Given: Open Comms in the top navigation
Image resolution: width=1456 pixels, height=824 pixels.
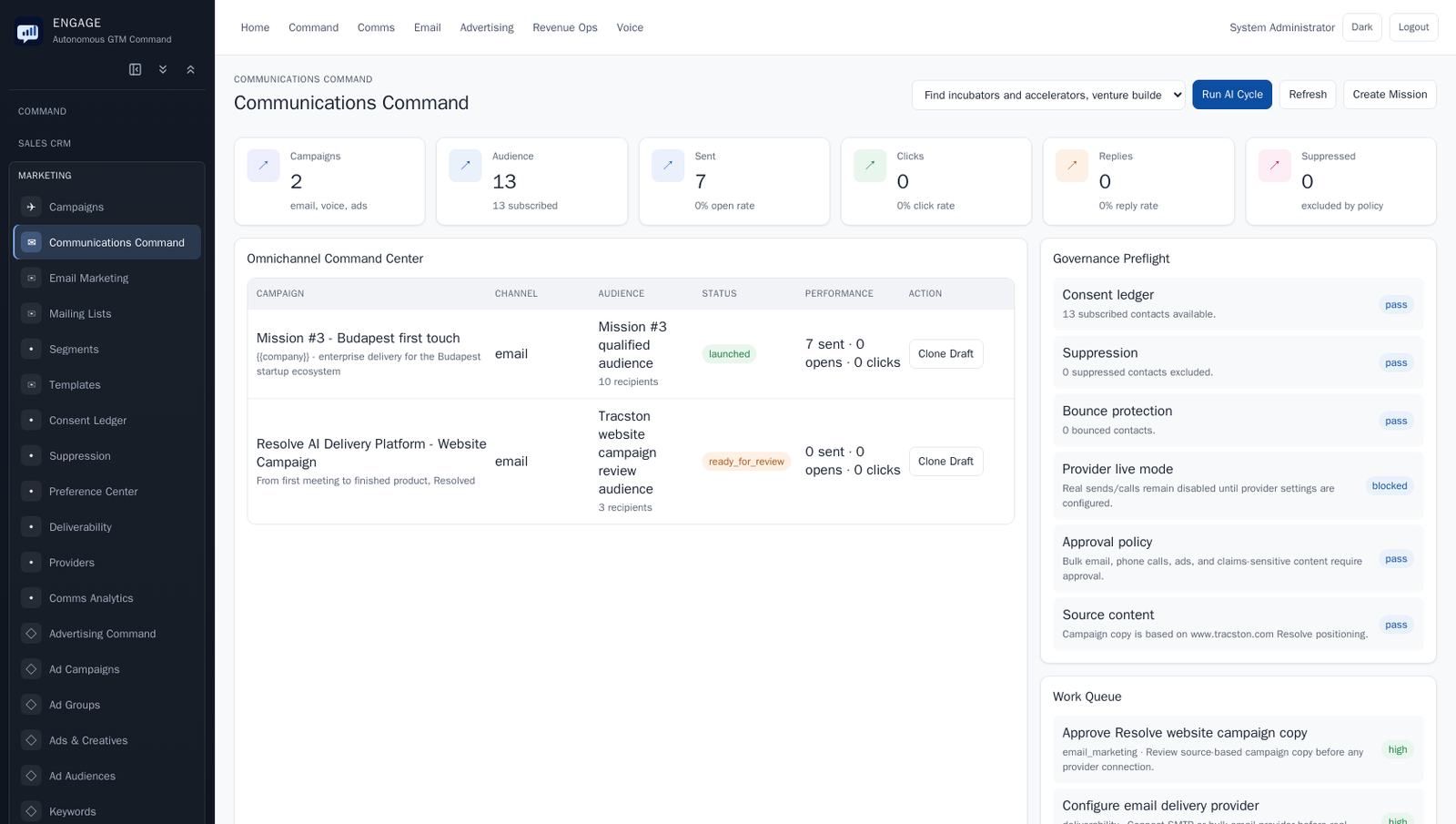Looking at the screenshot, I should 376,27.
